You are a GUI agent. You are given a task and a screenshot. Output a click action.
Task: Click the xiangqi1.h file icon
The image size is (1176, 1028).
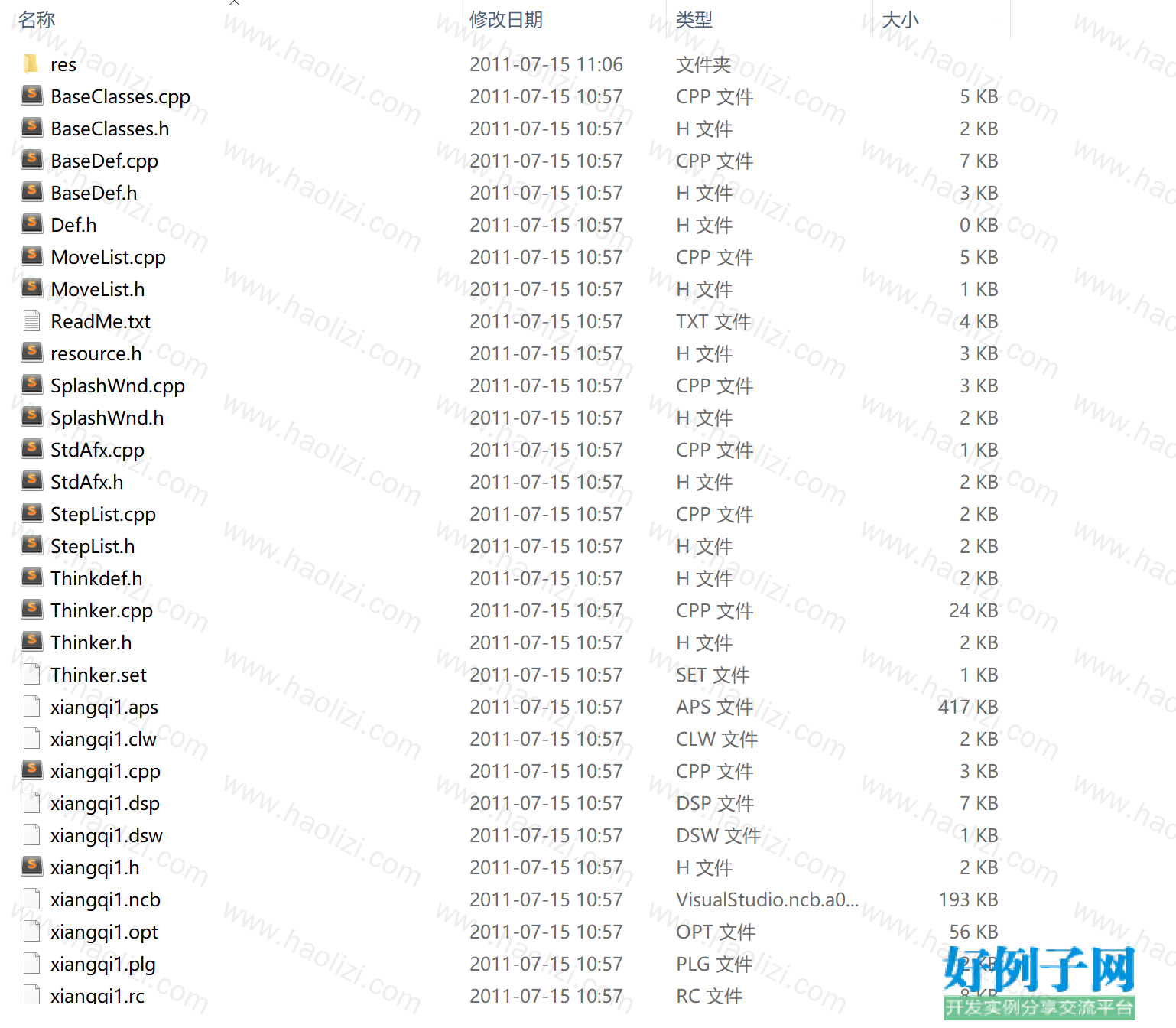(32, 867)
